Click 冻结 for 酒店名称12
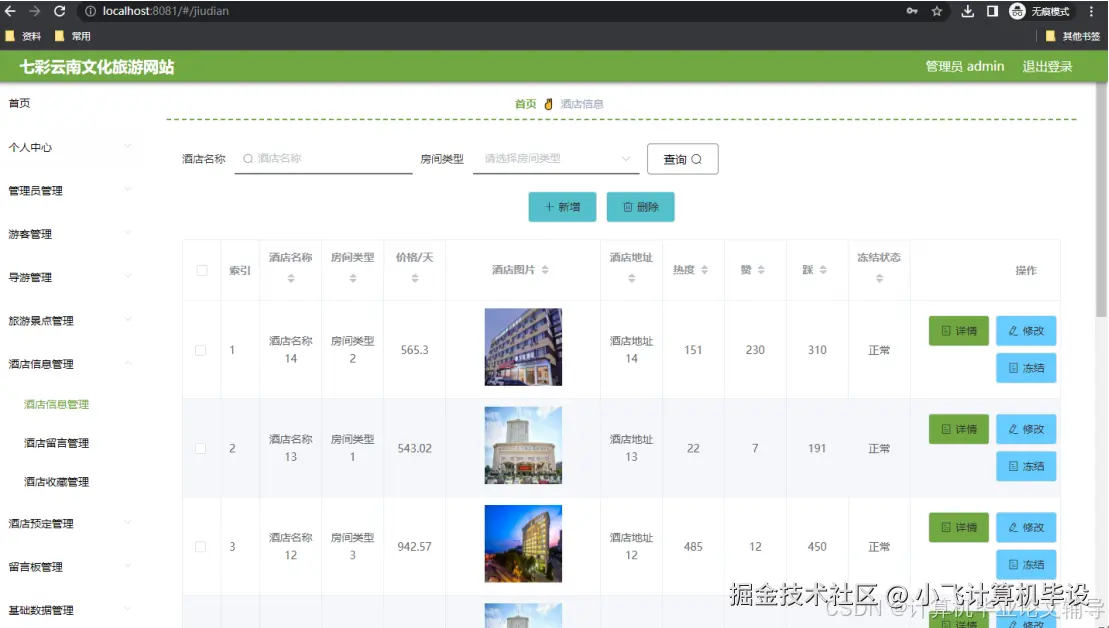The width and height of the screenshot is (1109, 628). [1026, 564]
